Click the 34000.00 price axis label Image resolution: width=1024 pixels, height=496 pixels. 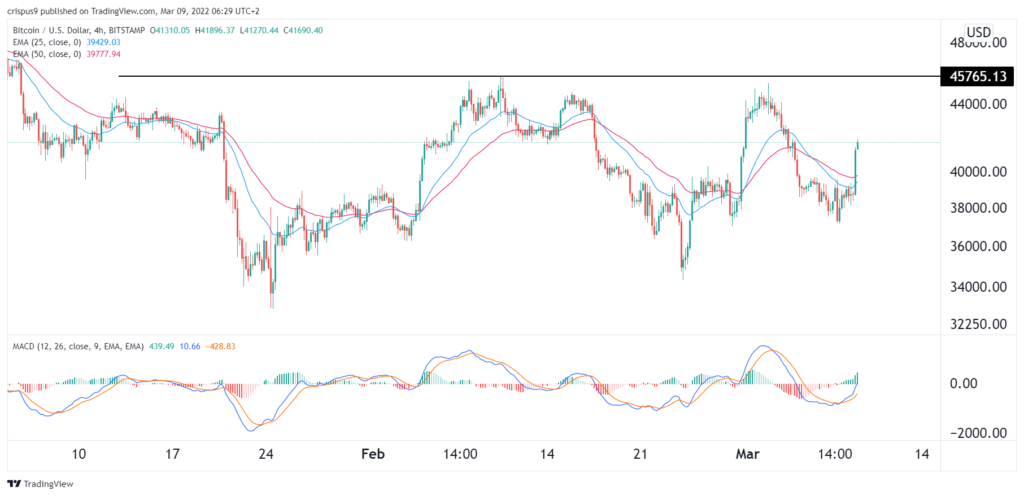coord(978,287)
